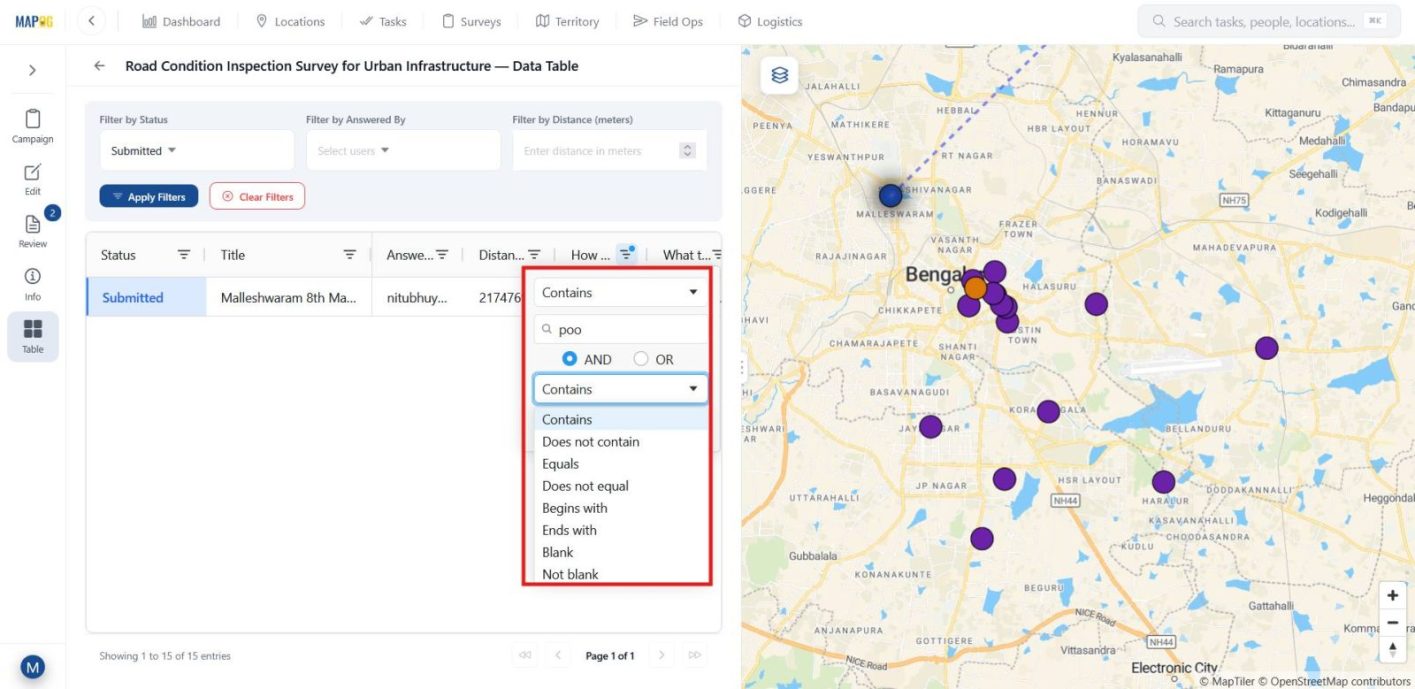
Task: Choose Ends with option
Action: pyautogui.click(x=620, y=530)
